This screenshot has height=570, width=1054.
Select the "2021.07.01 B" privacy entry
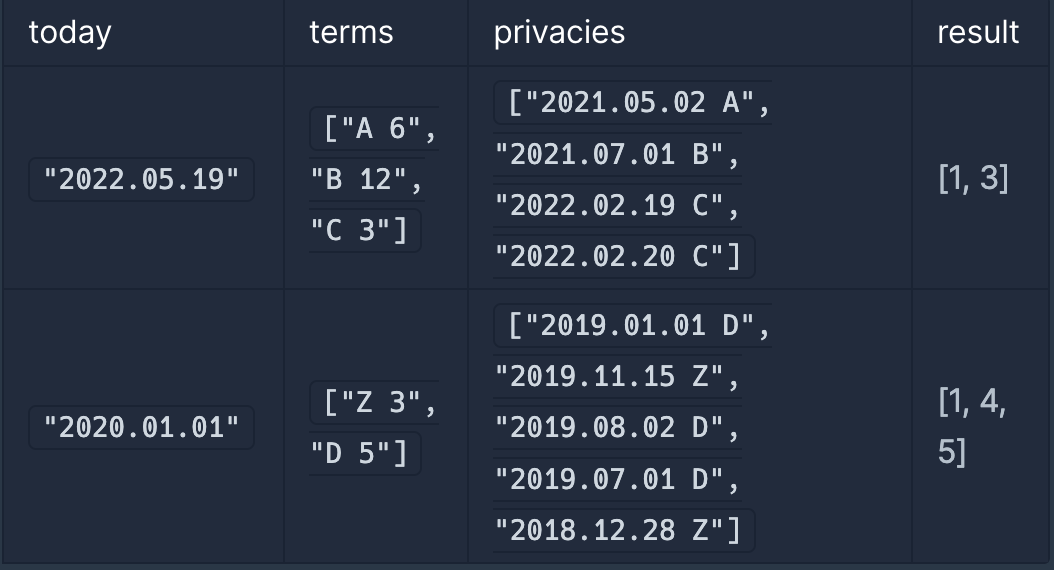pos(617,154)
